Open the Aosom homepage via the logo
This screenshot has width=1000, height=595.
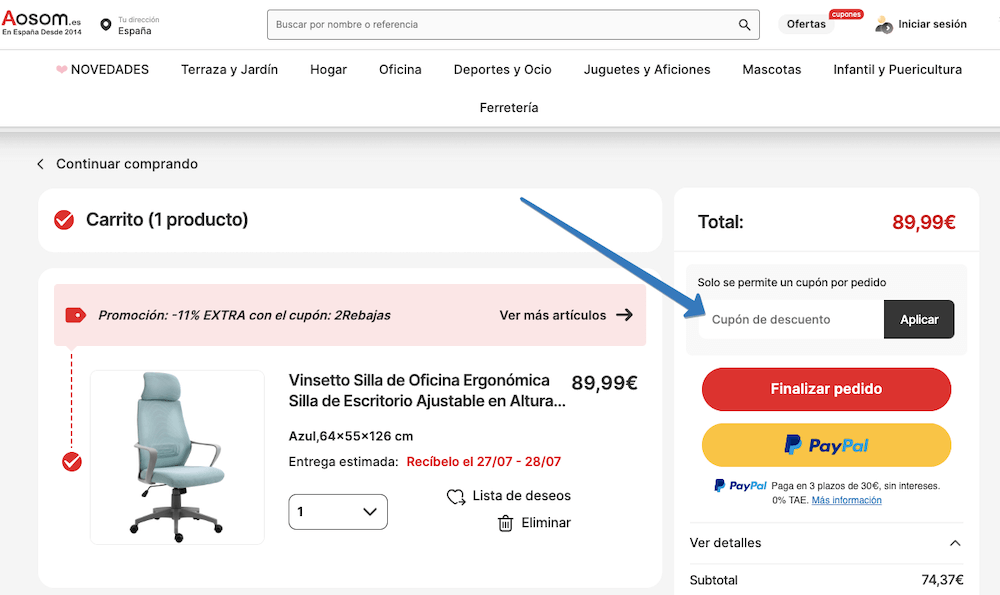40,20
